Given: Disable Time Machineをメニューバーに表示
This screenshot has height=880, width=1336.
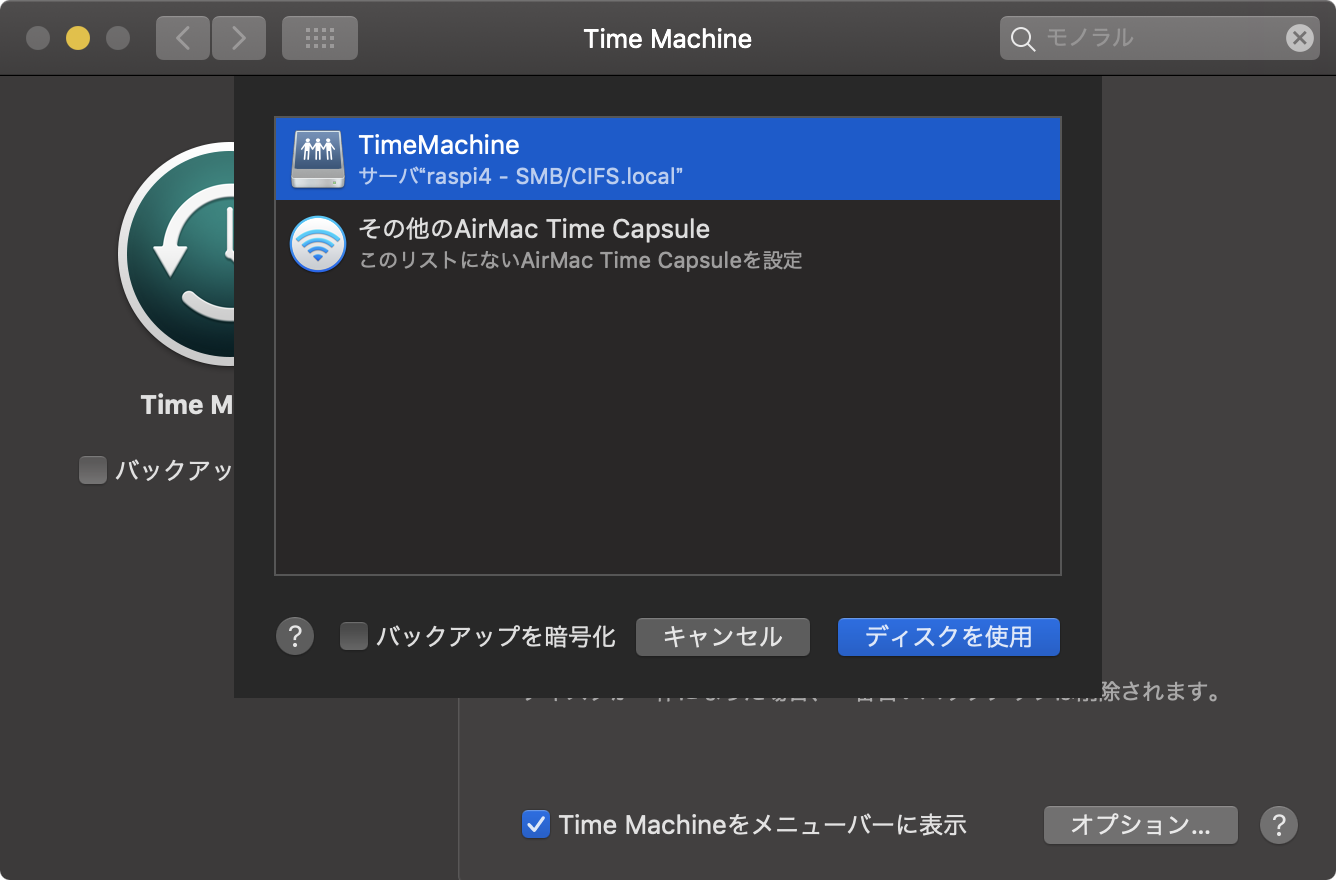Looking at the screenshot, I should [538, 824].
